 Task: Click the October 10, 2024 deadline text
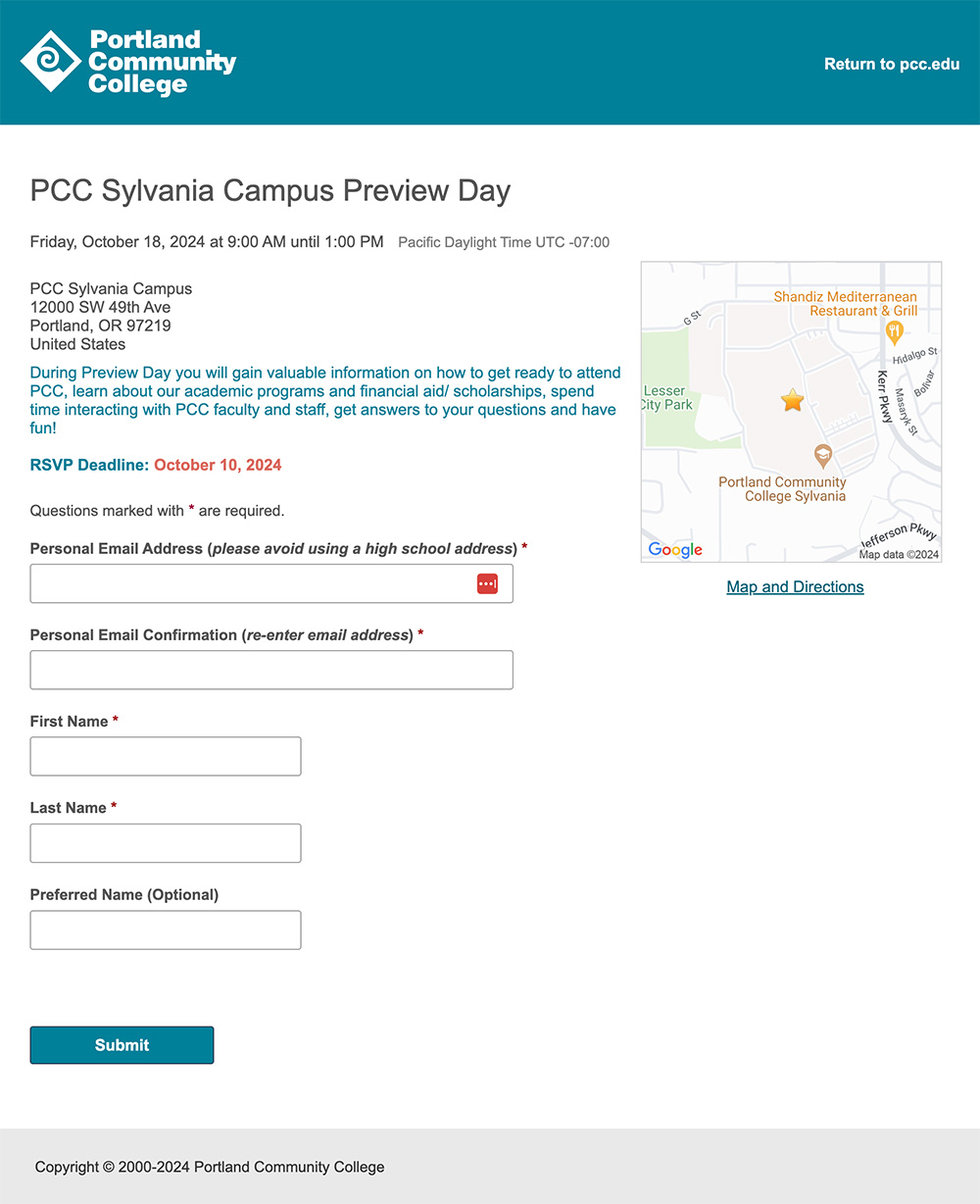[217, 465]
